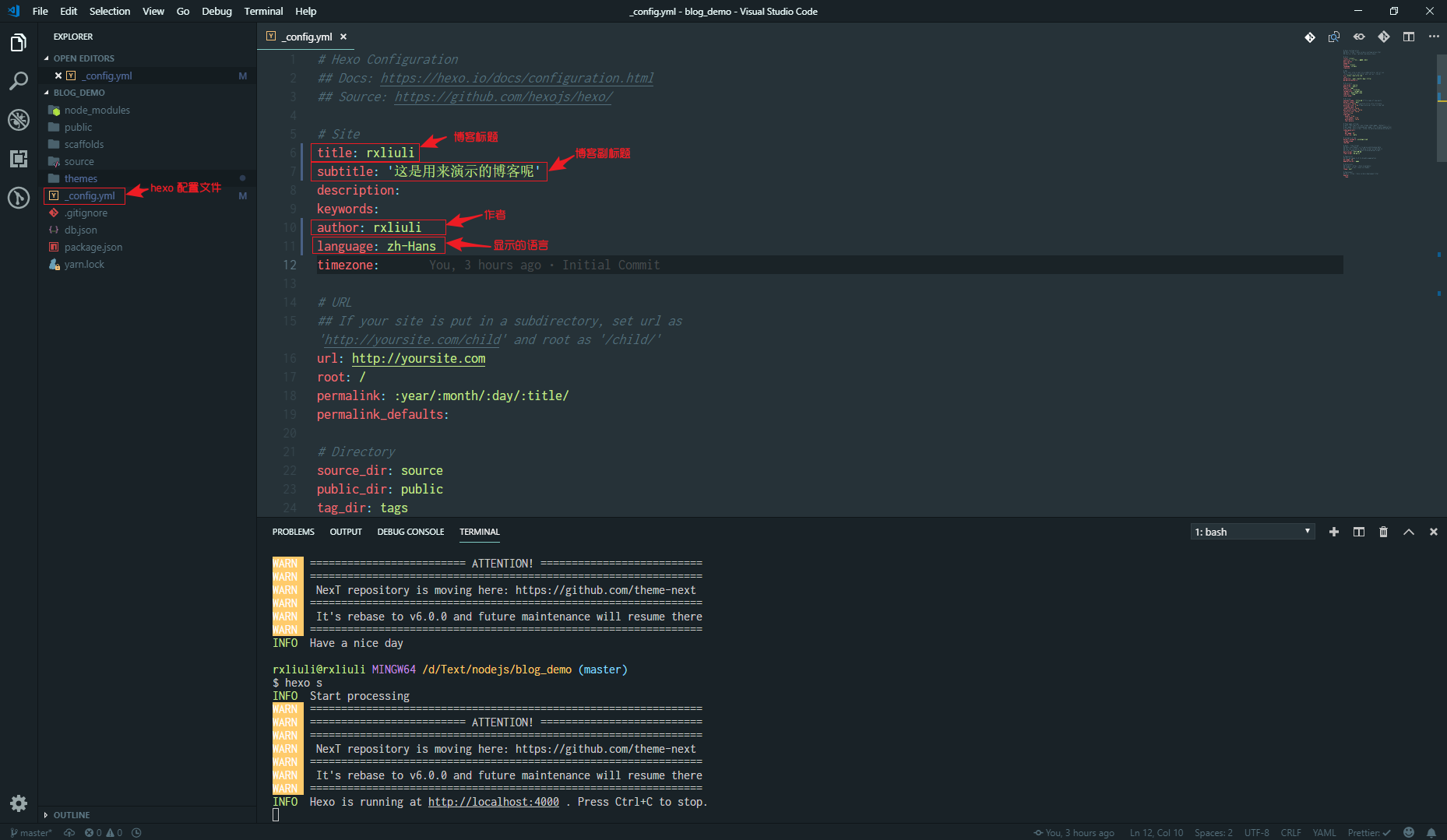Open the Help menu

pos(306,11)
